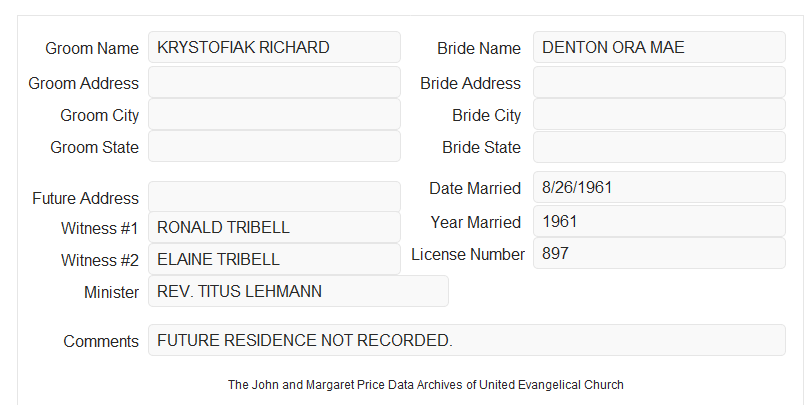Select the Bride Name input box
The image size is (805, 405).
tap(659, 47)
